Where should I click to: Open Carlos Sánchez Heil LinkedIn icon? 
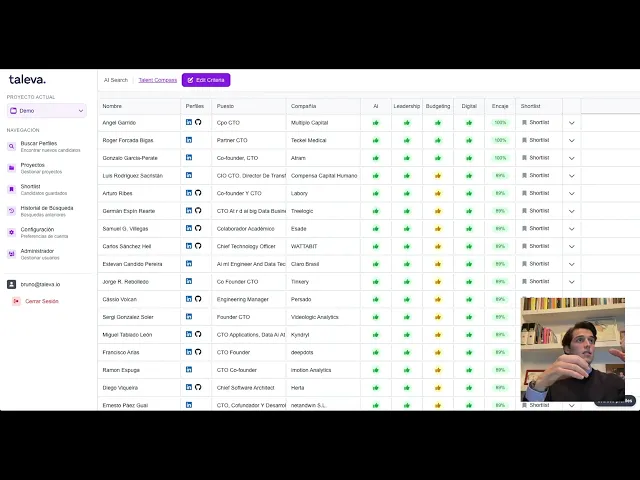click(x=189, y=246)
